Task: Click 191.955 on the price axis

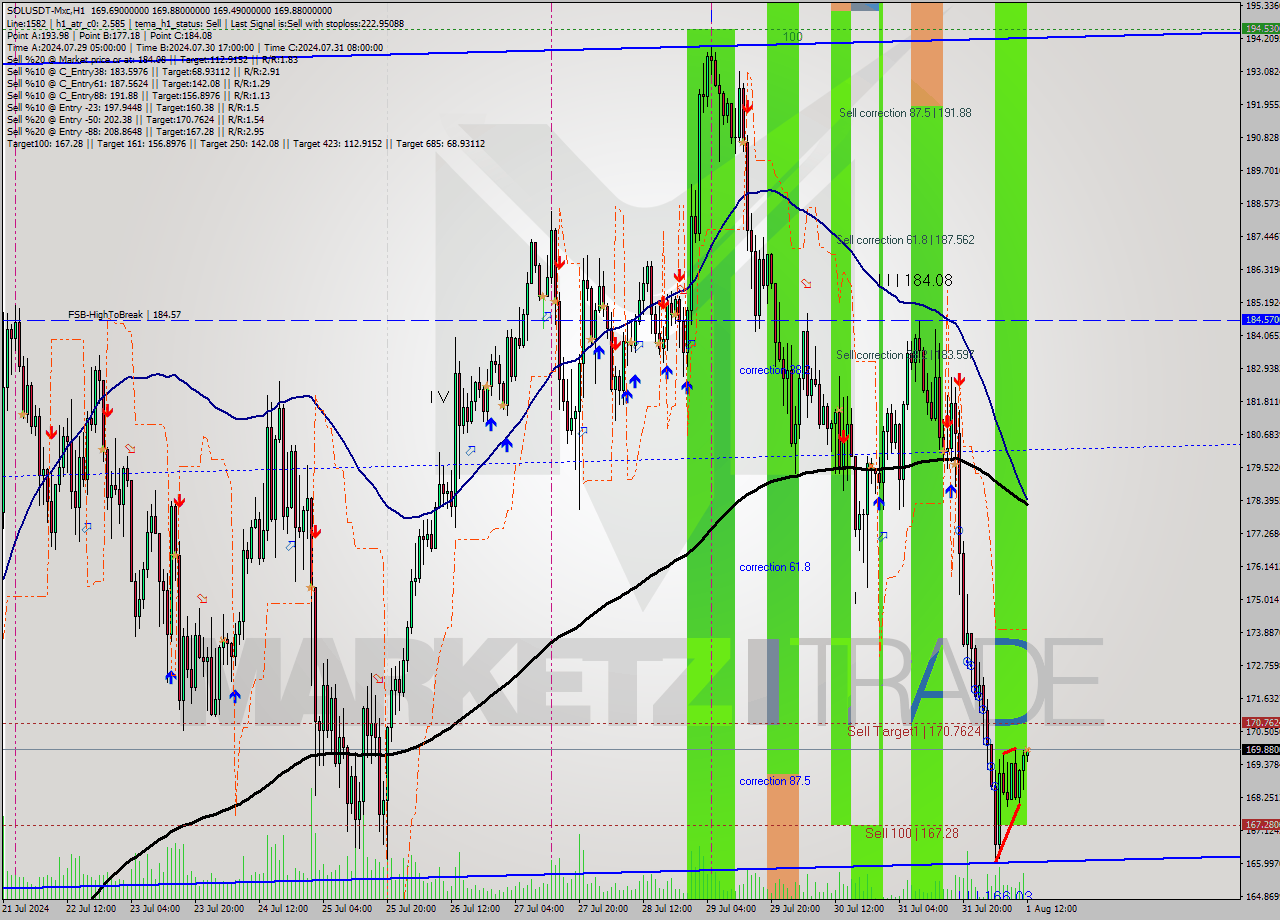Action: pos(1262,105)
